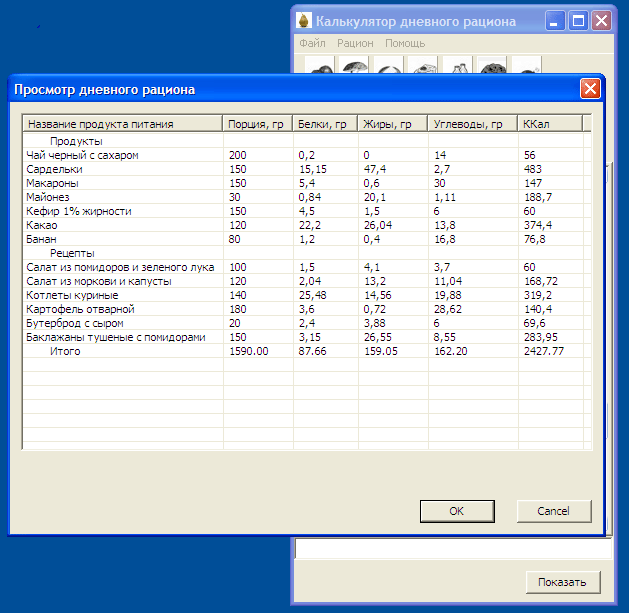Click the Рецепты section label

(72, 253)
